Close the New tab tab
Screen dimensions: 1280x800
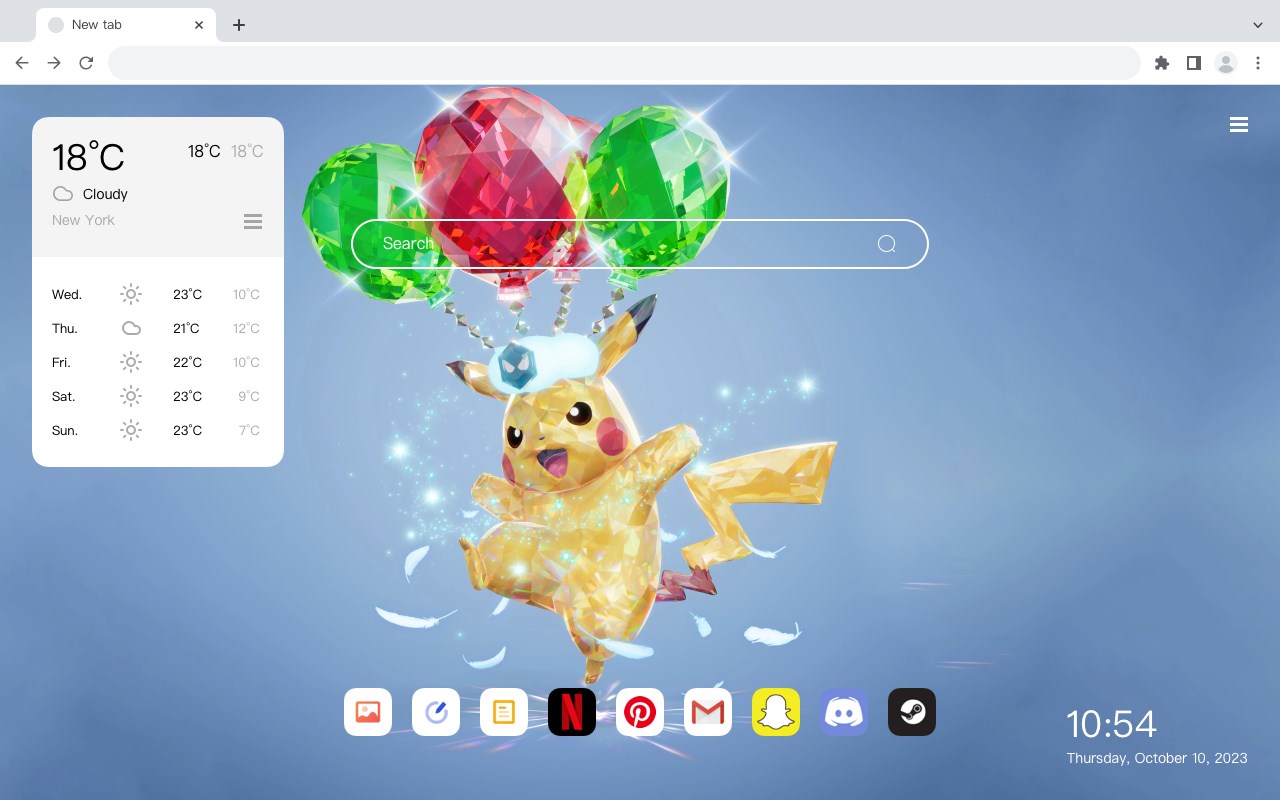[x=200, y=25]
